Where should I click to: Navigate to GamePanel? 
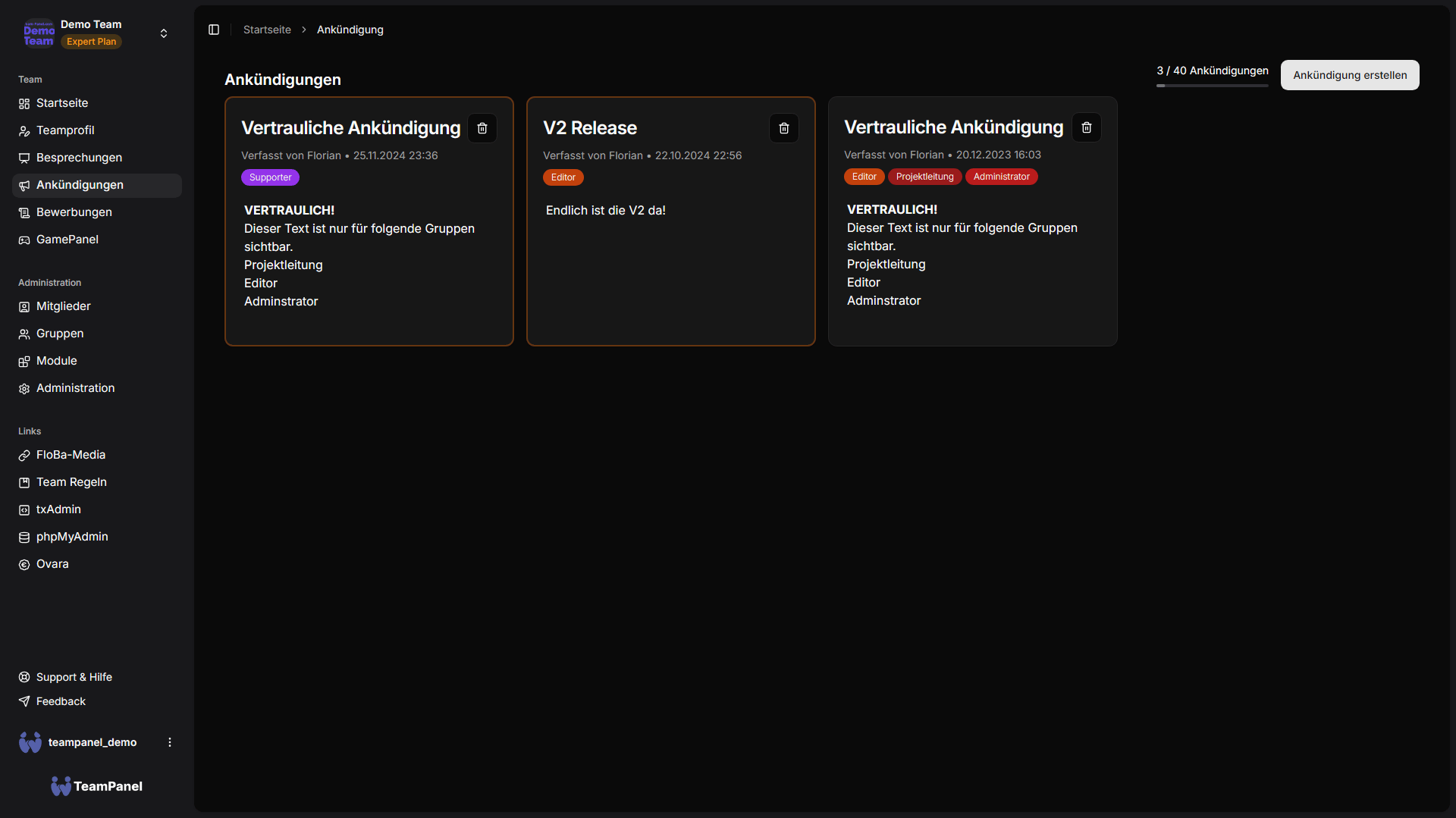click(x=97, y=240)
